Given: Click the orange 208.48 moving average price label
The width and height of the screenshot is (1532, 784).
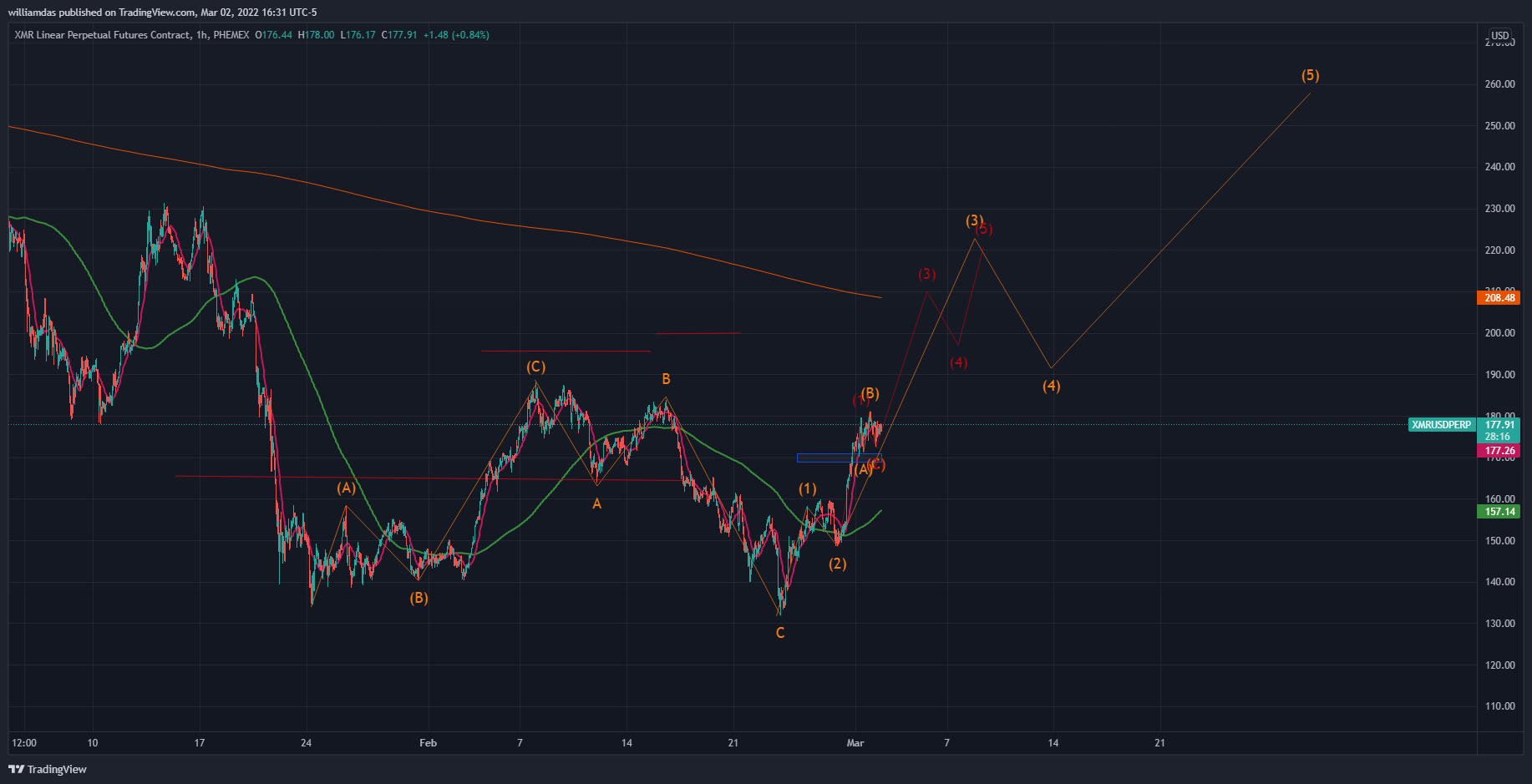Looking at the screenshot, I should click(x=1499, y=298).
